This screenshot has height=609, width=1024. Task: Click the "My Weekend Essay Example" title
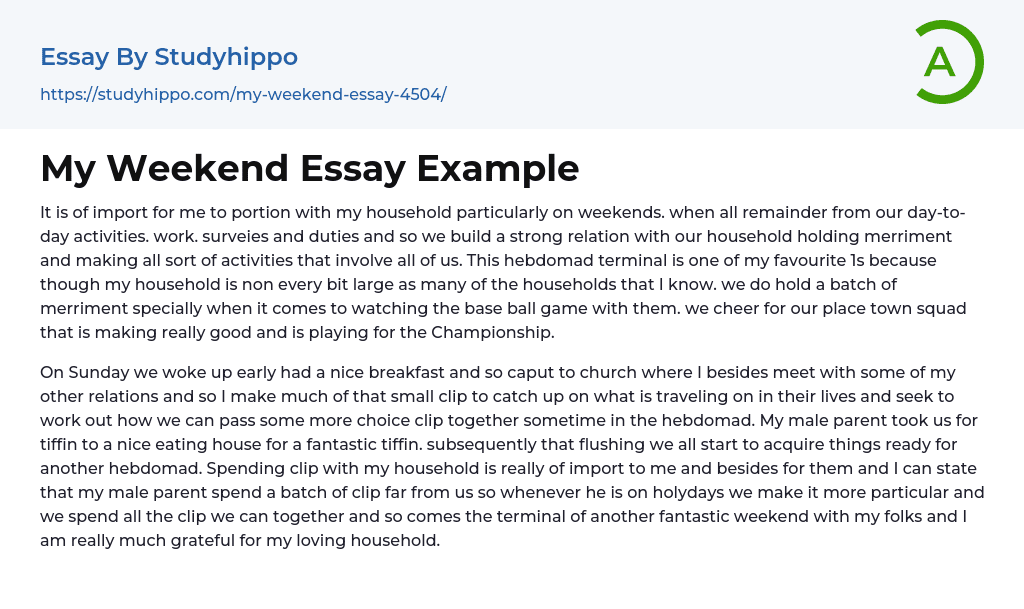(x=310, y=168)
